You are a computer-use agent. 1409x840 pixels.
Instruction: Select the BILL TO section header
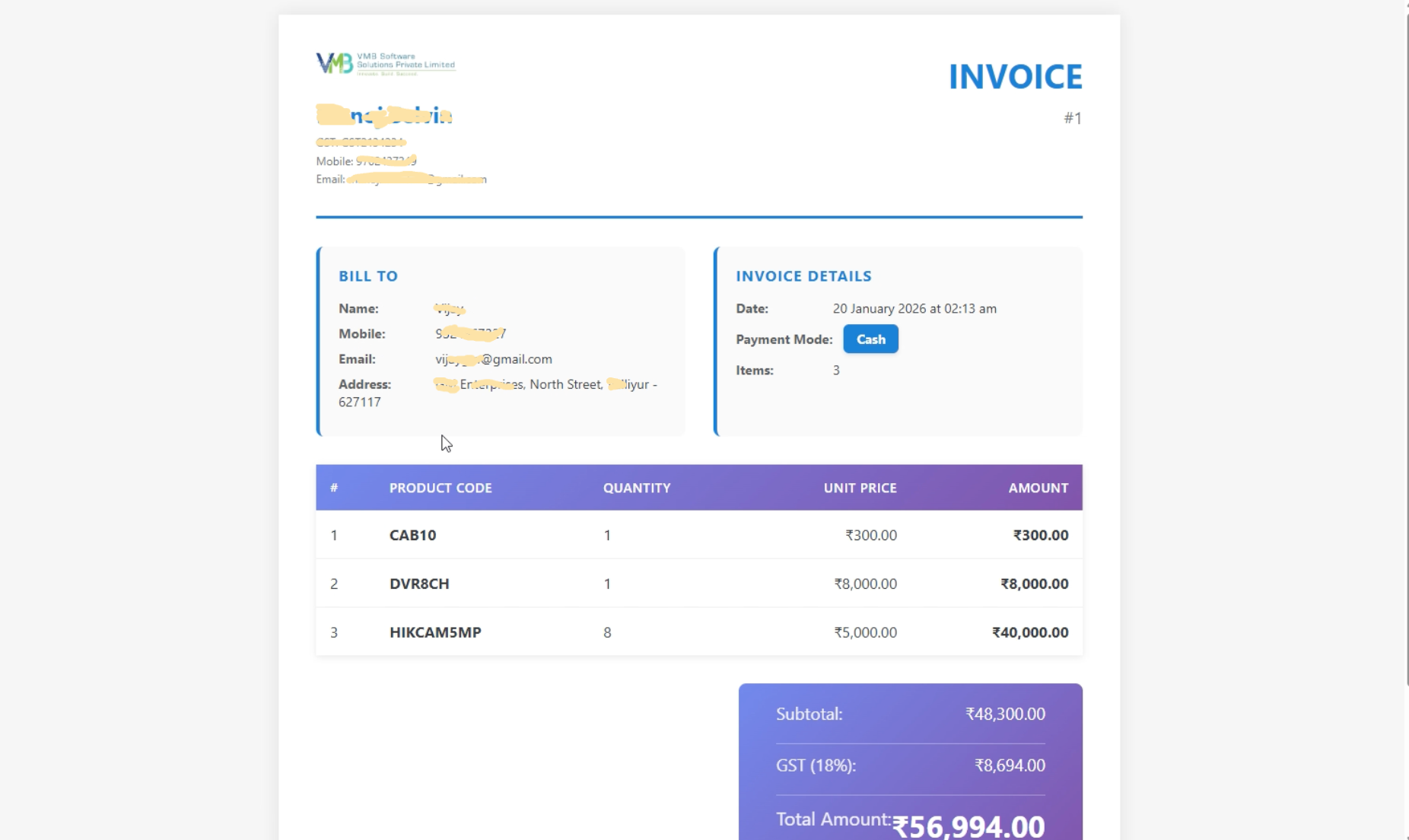tap(368, 275)
